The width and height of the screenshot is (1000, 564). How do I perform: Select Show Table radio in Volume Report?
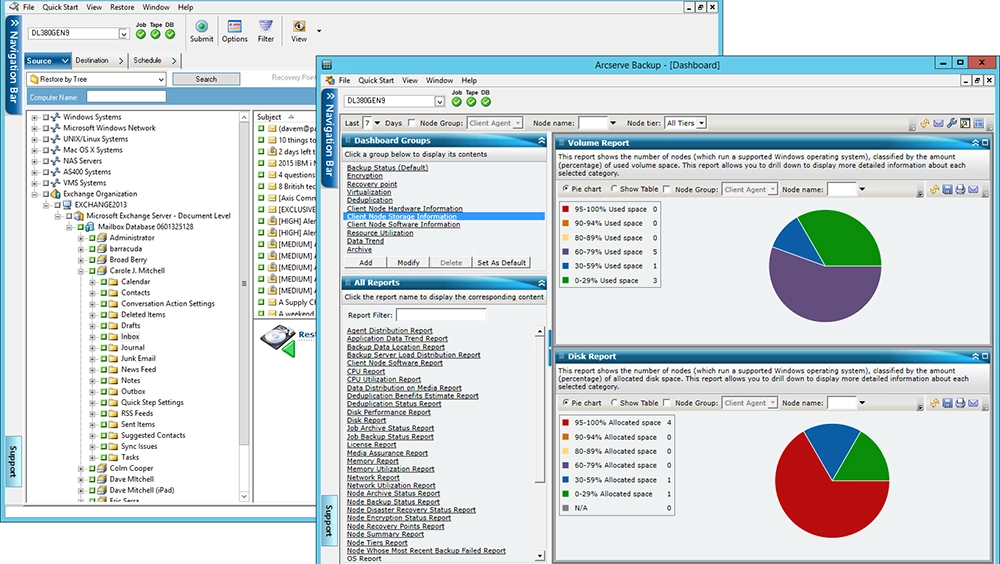point(613,189)
